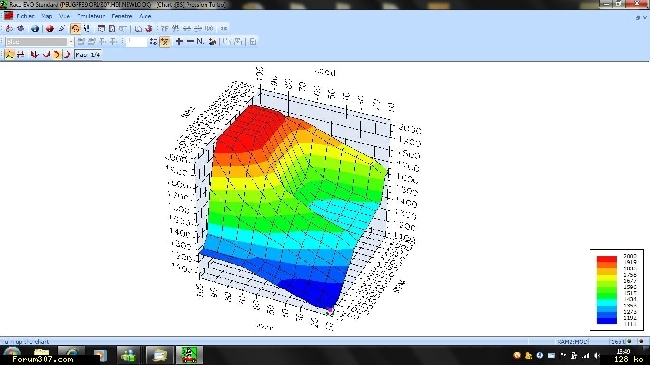Click the red color swatch in legend
Screen dimensions: 650x365
(606, 260)
